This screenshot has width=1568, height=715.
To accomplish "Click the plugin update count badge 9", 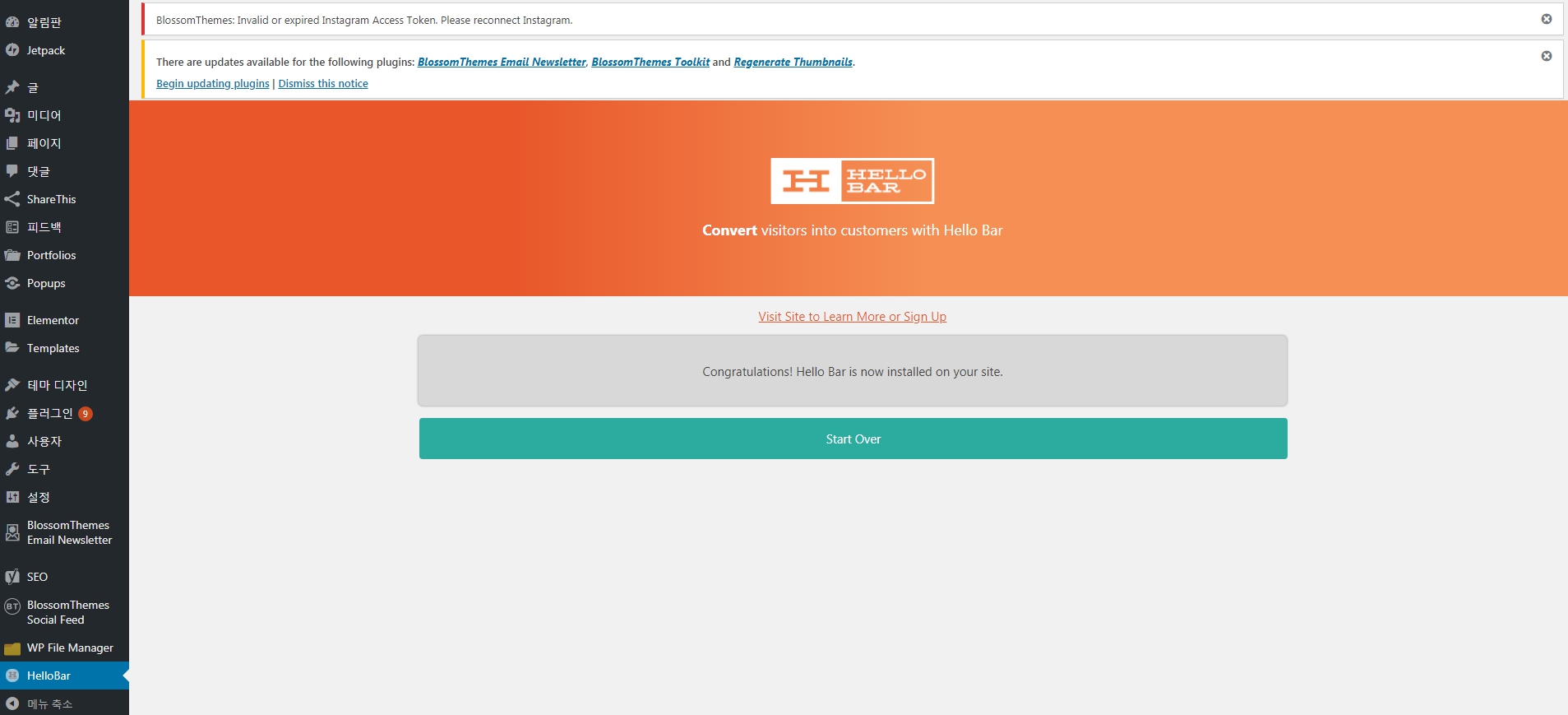I will 86,414.
